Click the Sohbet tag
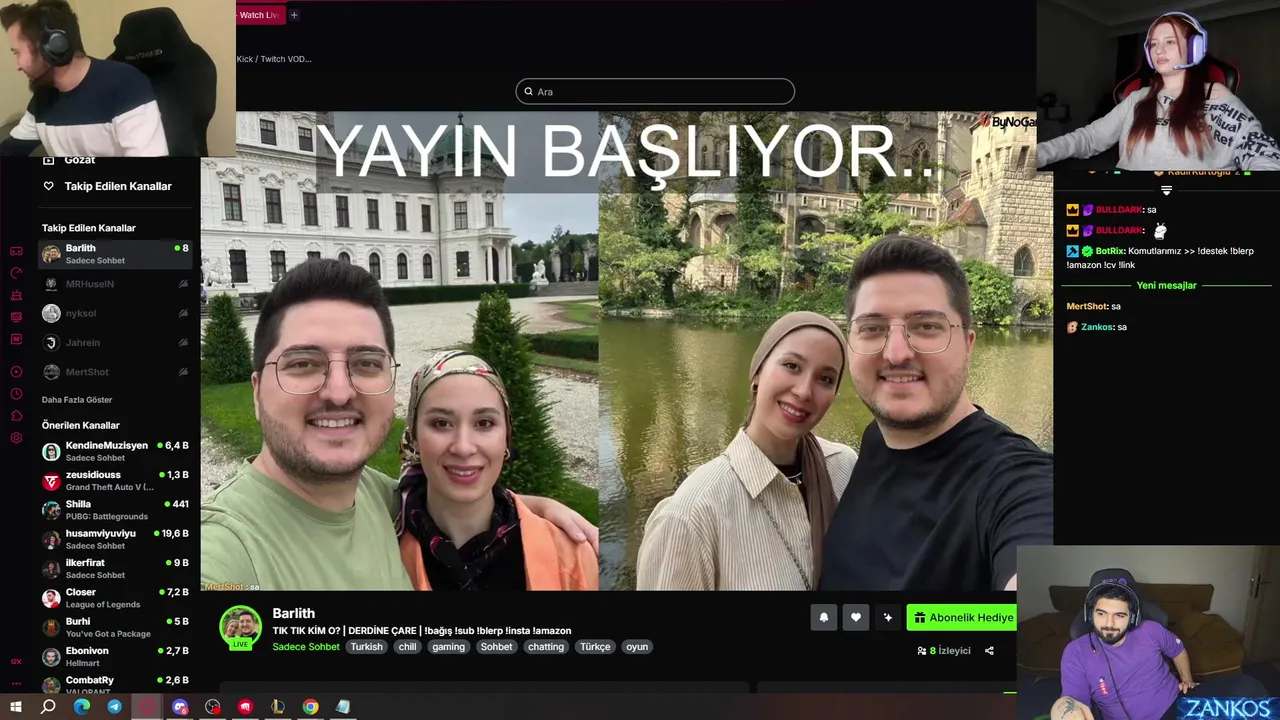1280x720 pixels. click(496, 647)
